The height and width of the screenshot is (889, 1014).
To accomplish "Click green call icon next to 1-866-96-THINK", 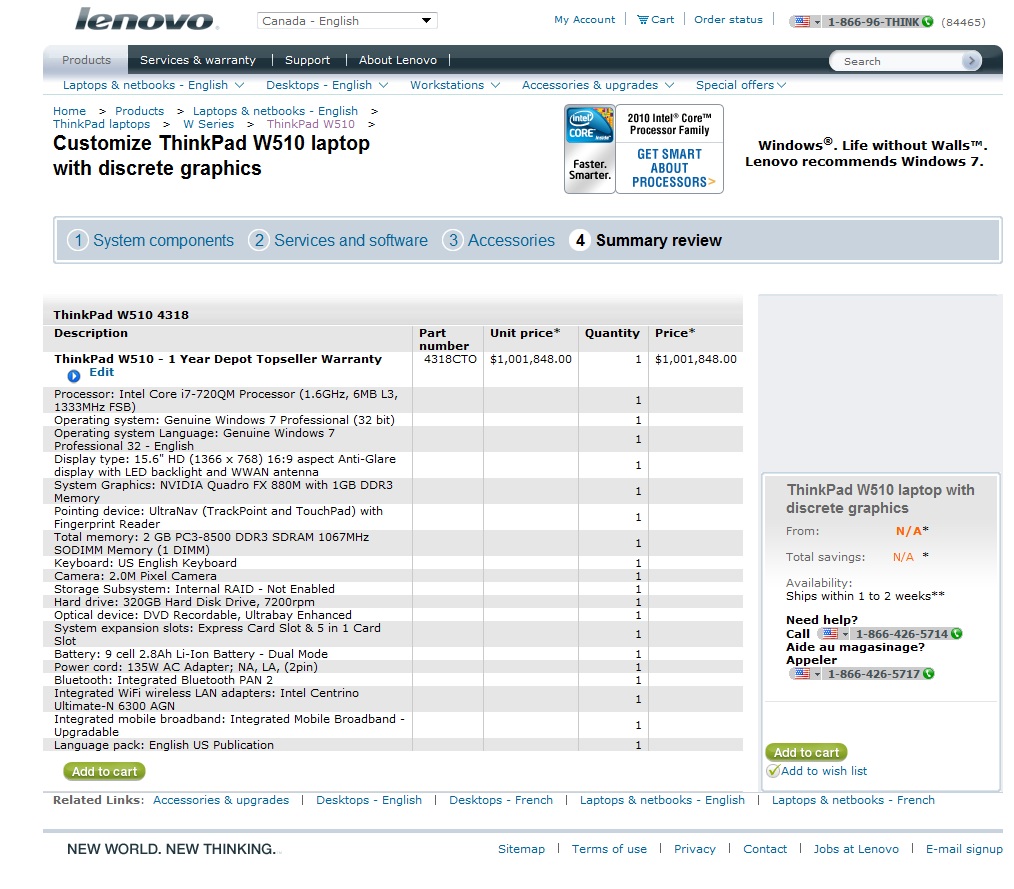I will coord(927,21).
